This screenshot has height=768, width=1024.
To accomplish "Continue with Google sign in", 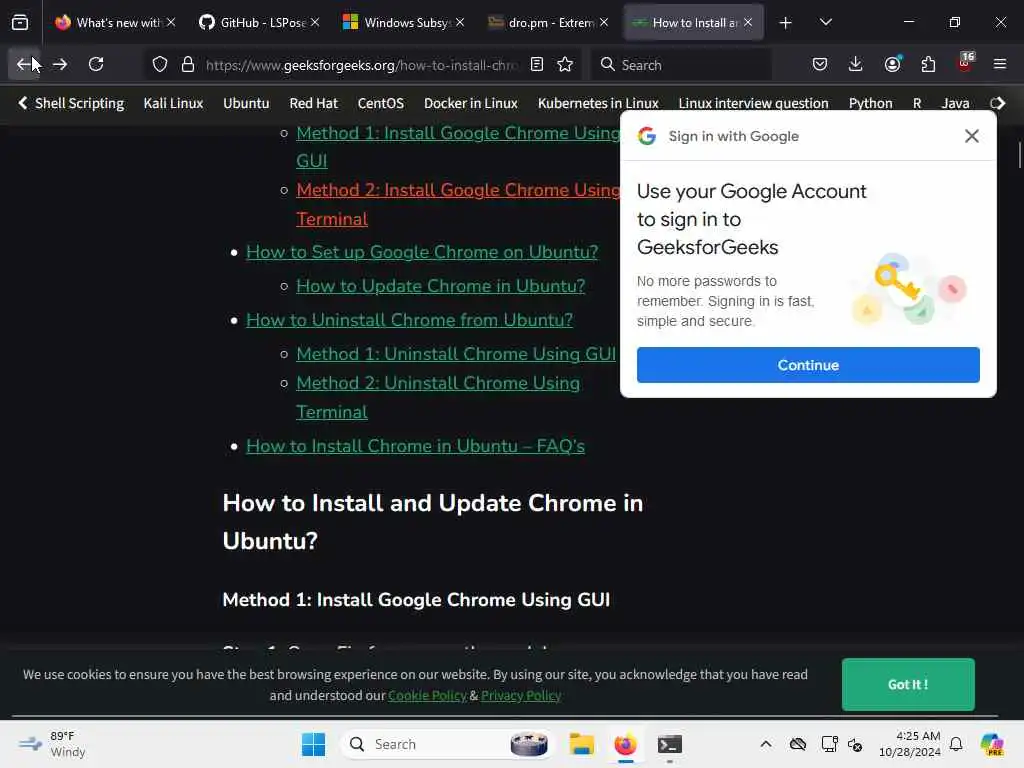I will point(808,365).
